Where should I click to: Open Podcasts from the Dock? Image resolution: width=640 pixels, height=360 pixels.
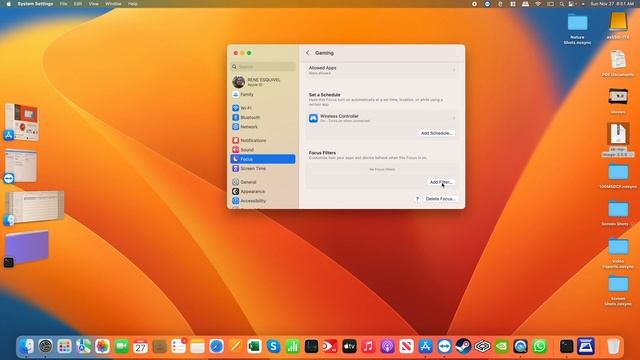tap(387, 346)
